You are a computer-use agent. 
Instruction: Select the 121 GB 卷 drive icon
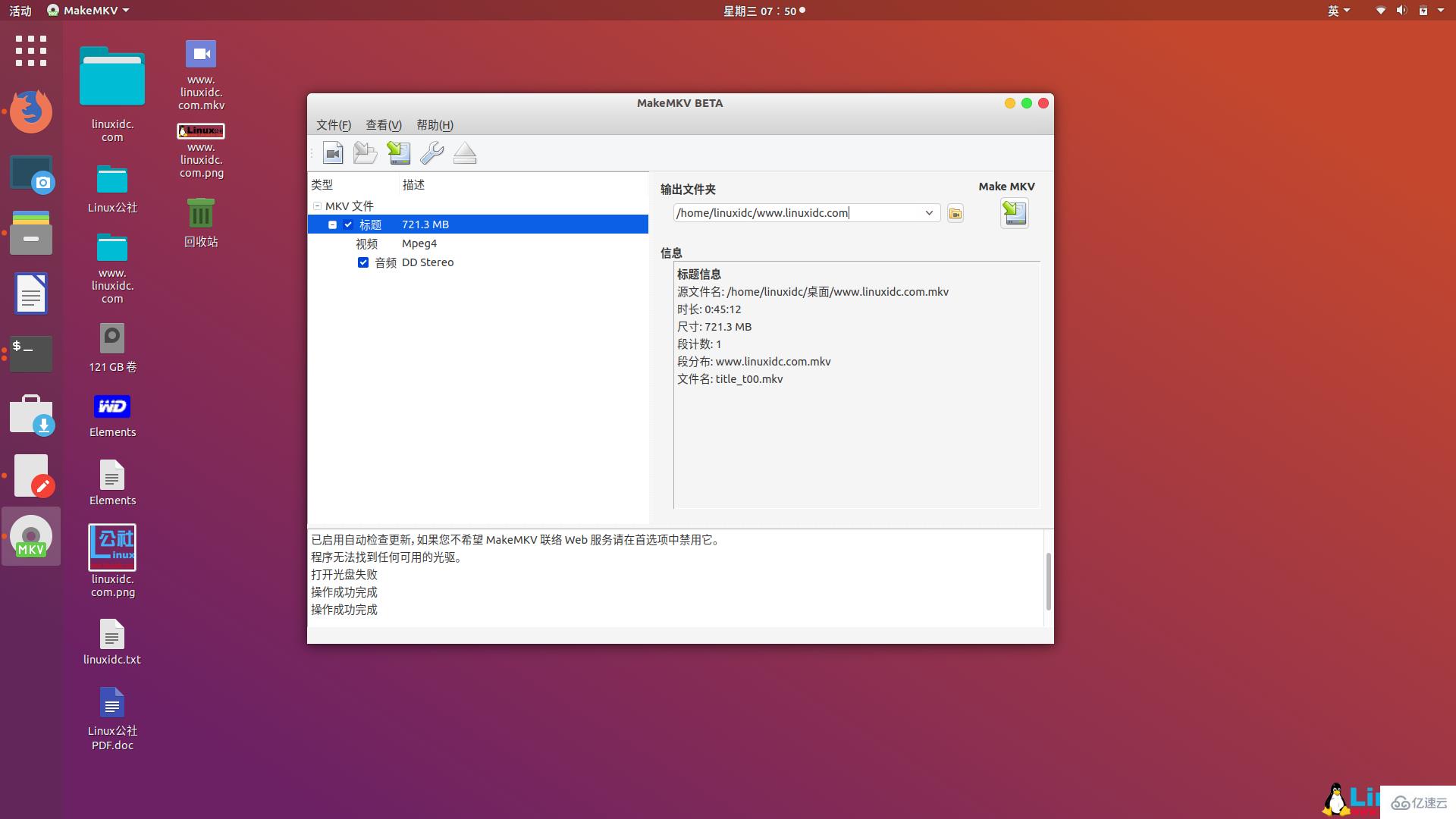pyautogui.click(x=112, y=348)
